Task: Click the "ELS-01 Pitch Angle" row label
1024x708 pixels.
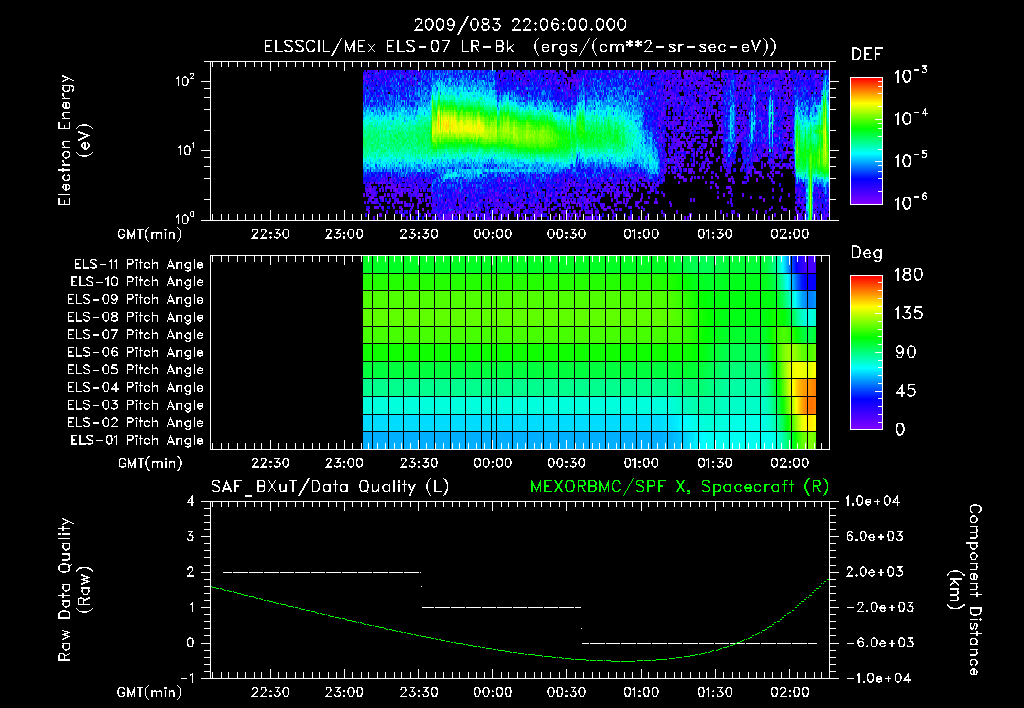Action: pyautogui.click(x=137, y=441)
